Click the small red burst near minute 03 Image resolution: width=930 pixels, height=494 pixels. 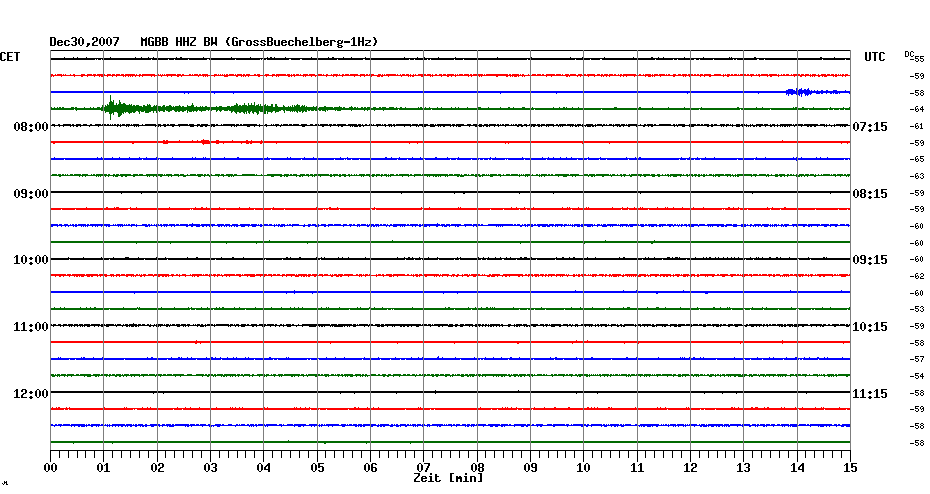[x=205, y=142]
